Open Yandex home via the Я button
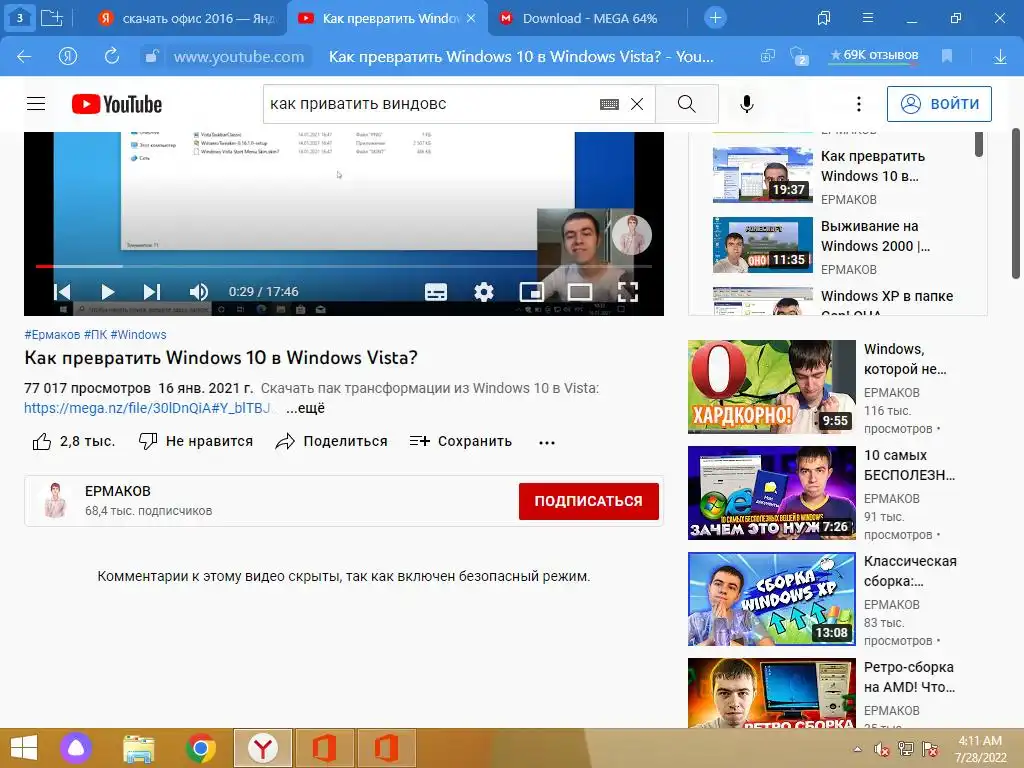 point(68,57)
